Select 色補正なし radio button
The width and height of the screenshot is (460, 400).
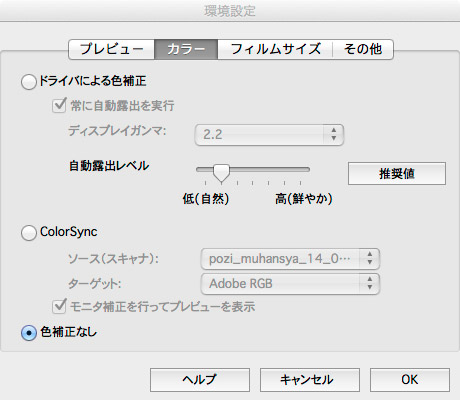(x=29, y=333)
